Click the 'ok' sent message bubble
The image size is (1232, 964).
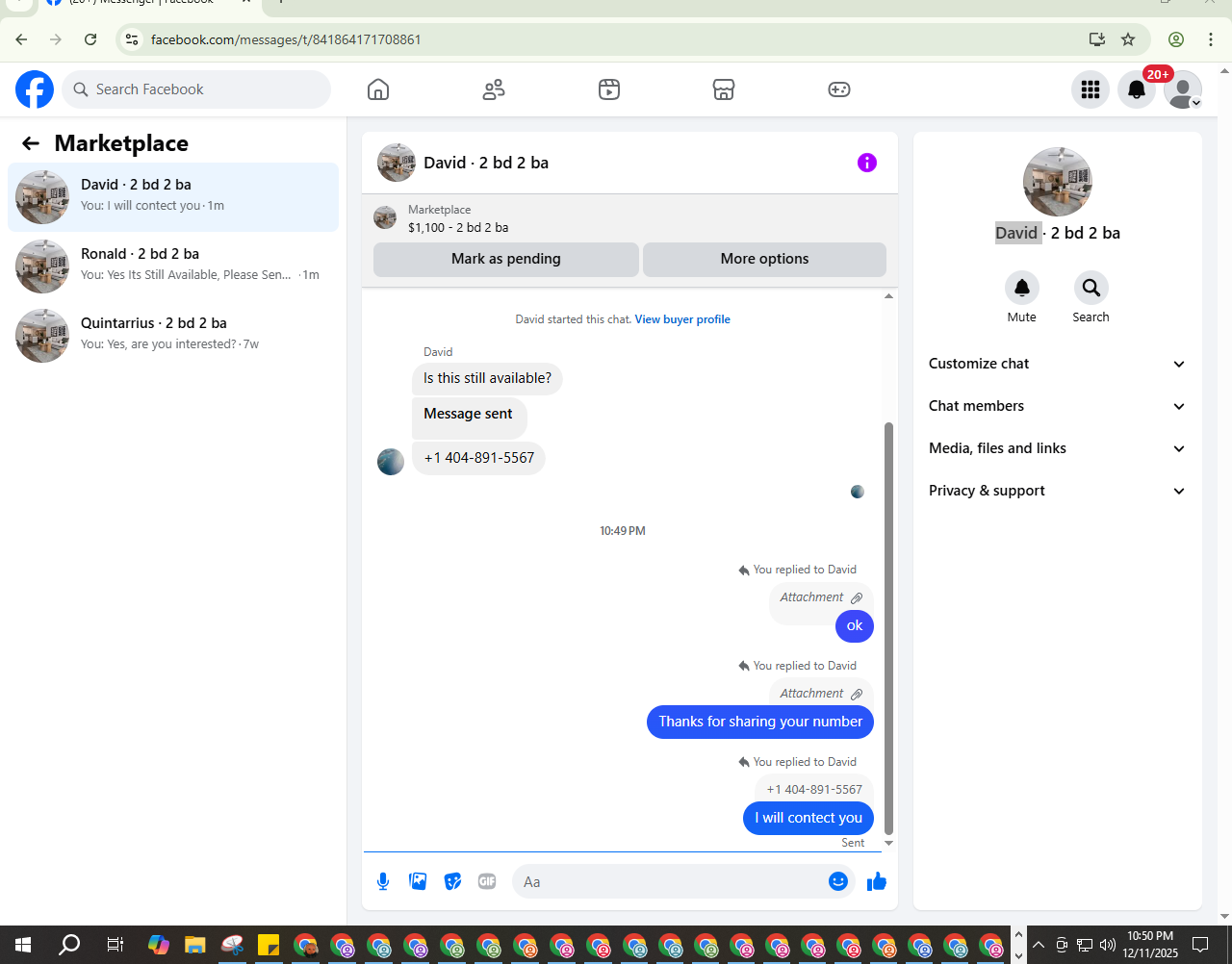pyautogui.click(x=855, y=625)
